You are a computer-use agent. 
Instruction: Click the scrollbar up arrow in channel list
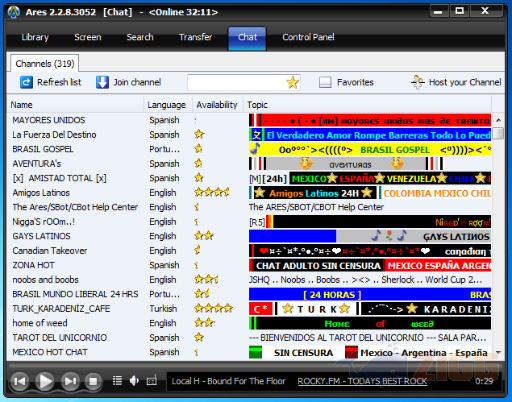click(x=498, y=120)
